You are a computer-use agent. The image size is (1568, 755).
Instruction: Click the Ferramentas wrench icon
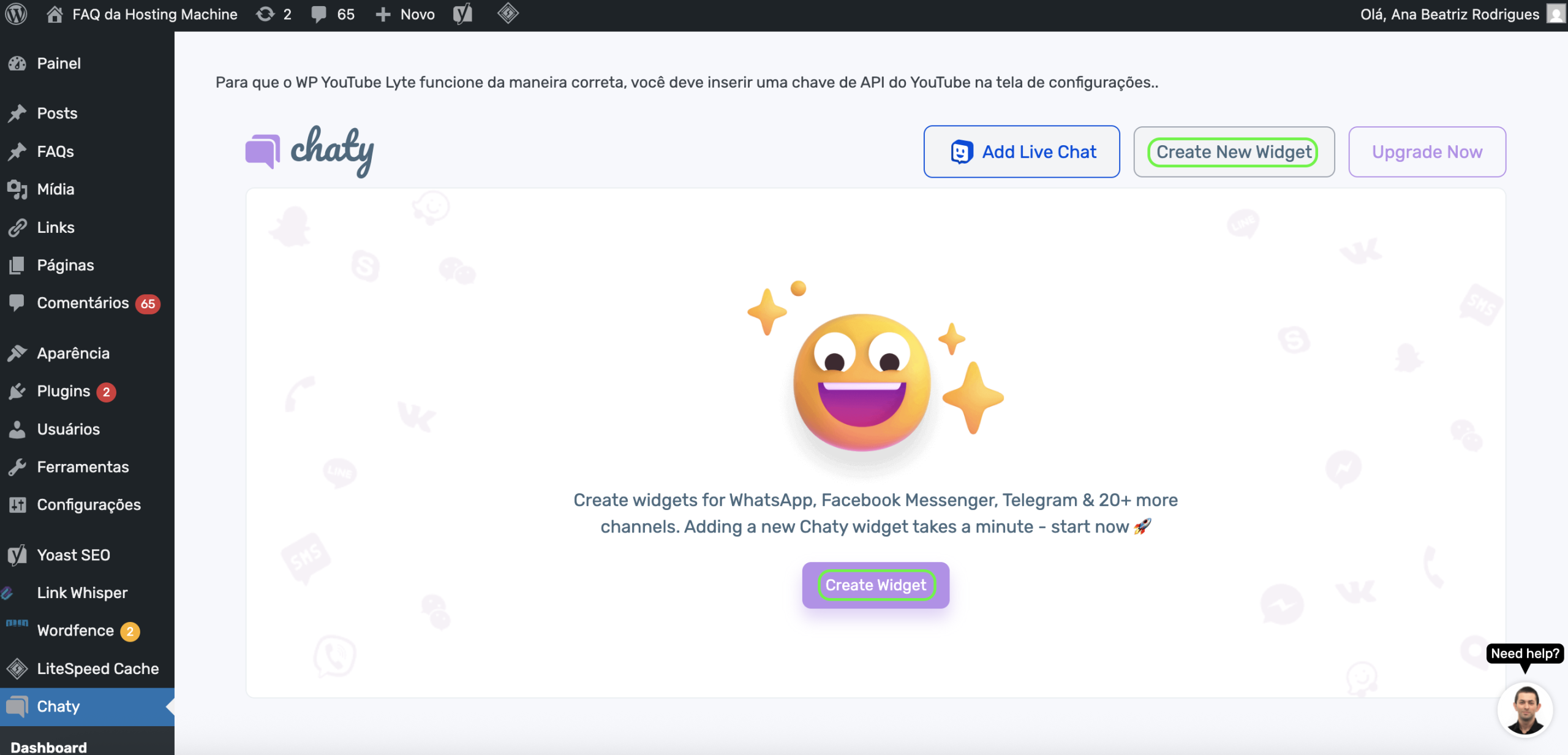pos(17,467)
